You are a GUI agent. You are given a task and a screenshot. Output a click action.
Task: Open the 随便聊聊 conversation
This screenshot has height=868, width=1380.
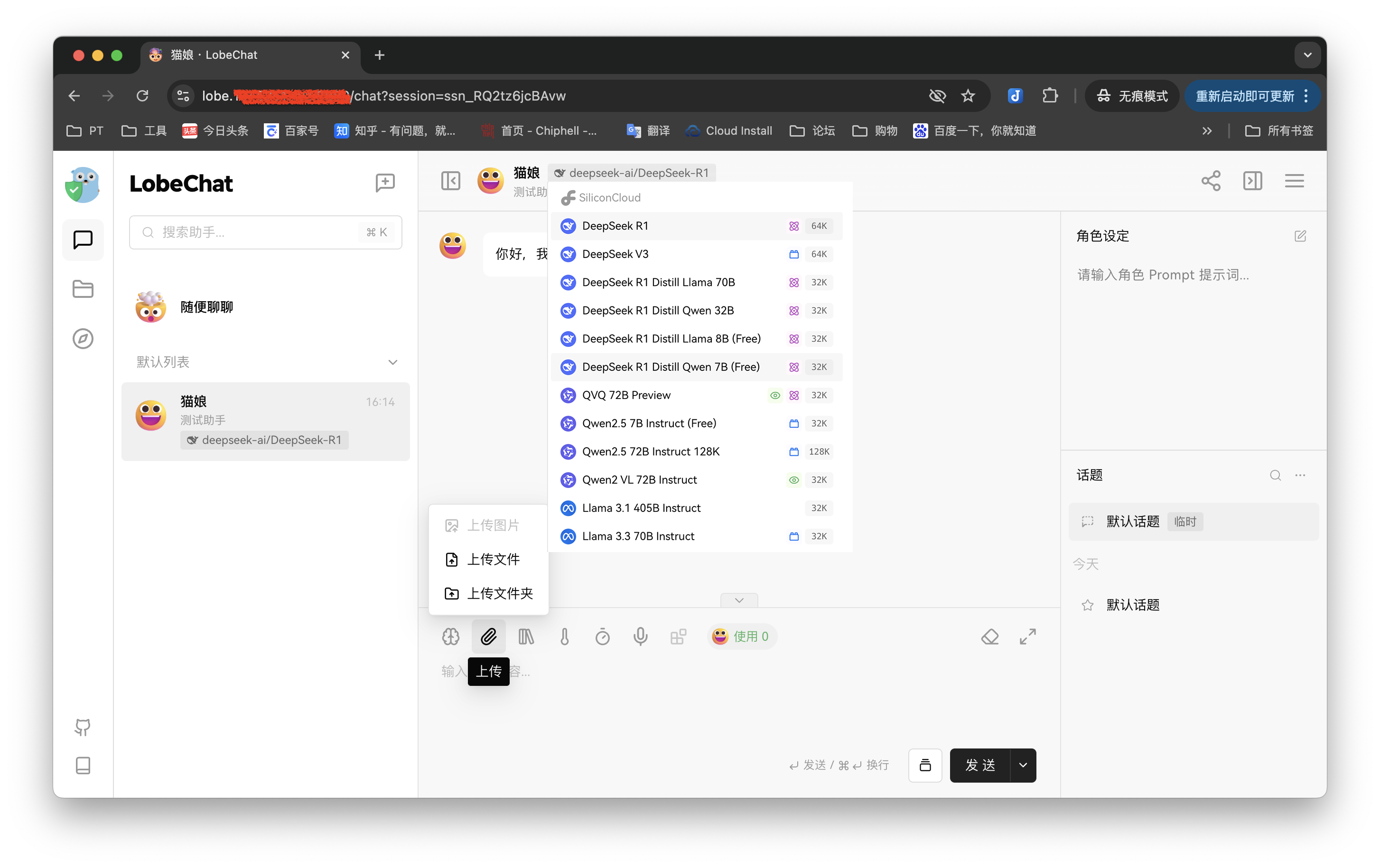tap(265, 307)
